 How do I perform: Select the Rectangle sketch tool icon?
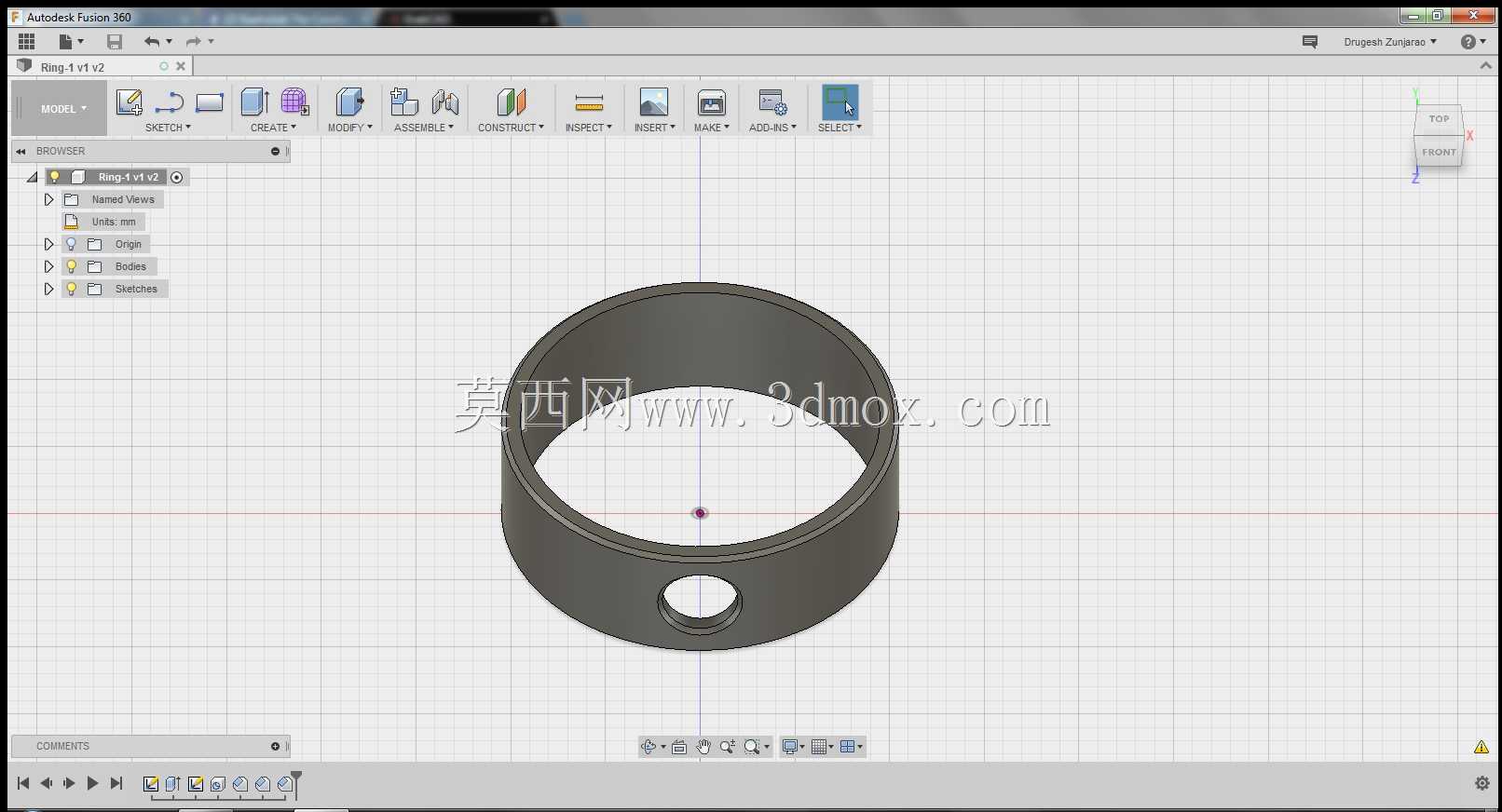[209, 102]
